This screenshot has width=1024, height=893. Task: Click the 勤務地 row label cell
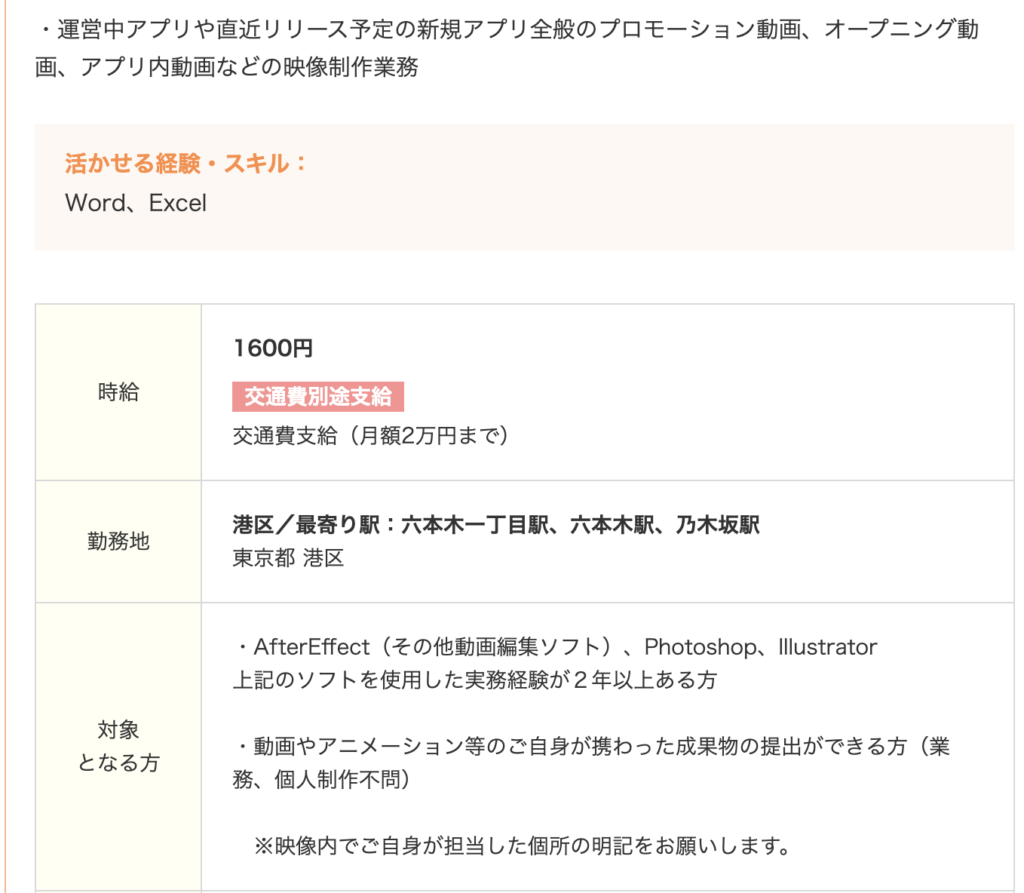118,541
